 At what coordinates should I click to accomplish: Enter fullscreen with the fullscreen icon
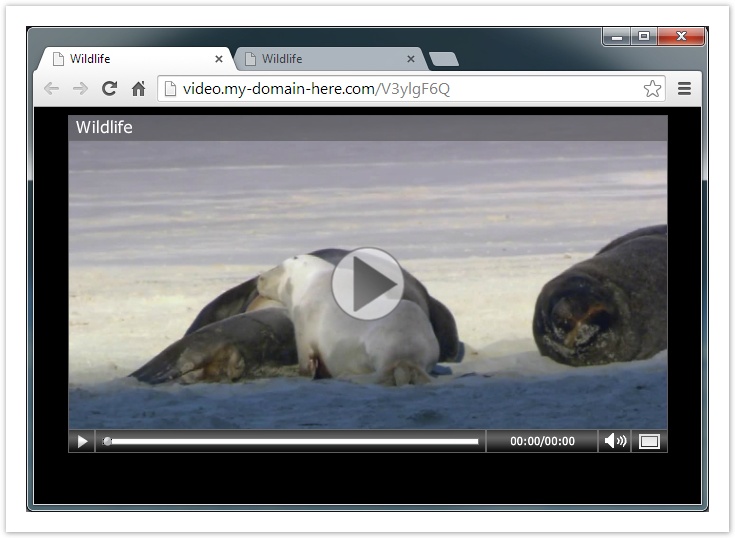tap(649, 441)
